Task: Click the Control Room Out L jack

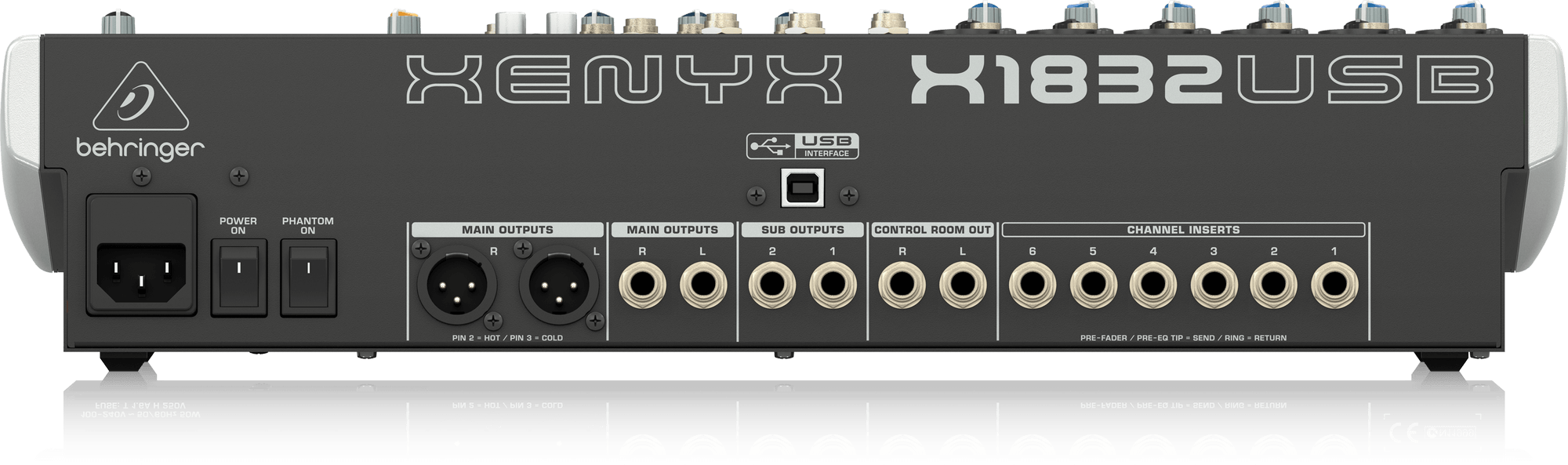Action: pyautogui.click(x=962, y=285)
